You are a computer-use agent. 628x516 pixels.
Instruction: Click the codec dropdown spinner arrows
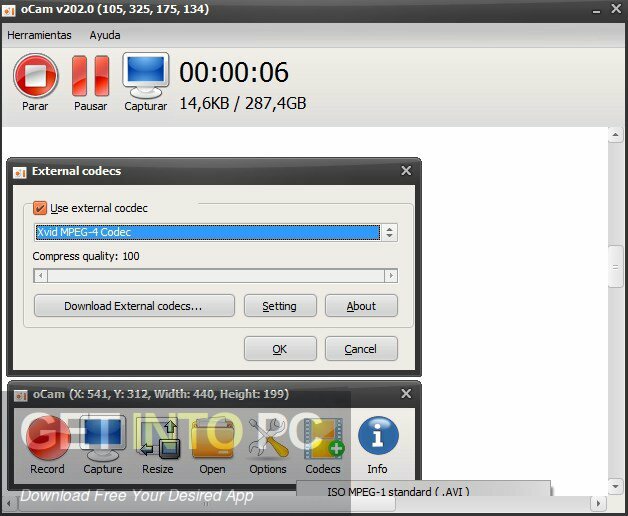[x=390, y=232]
